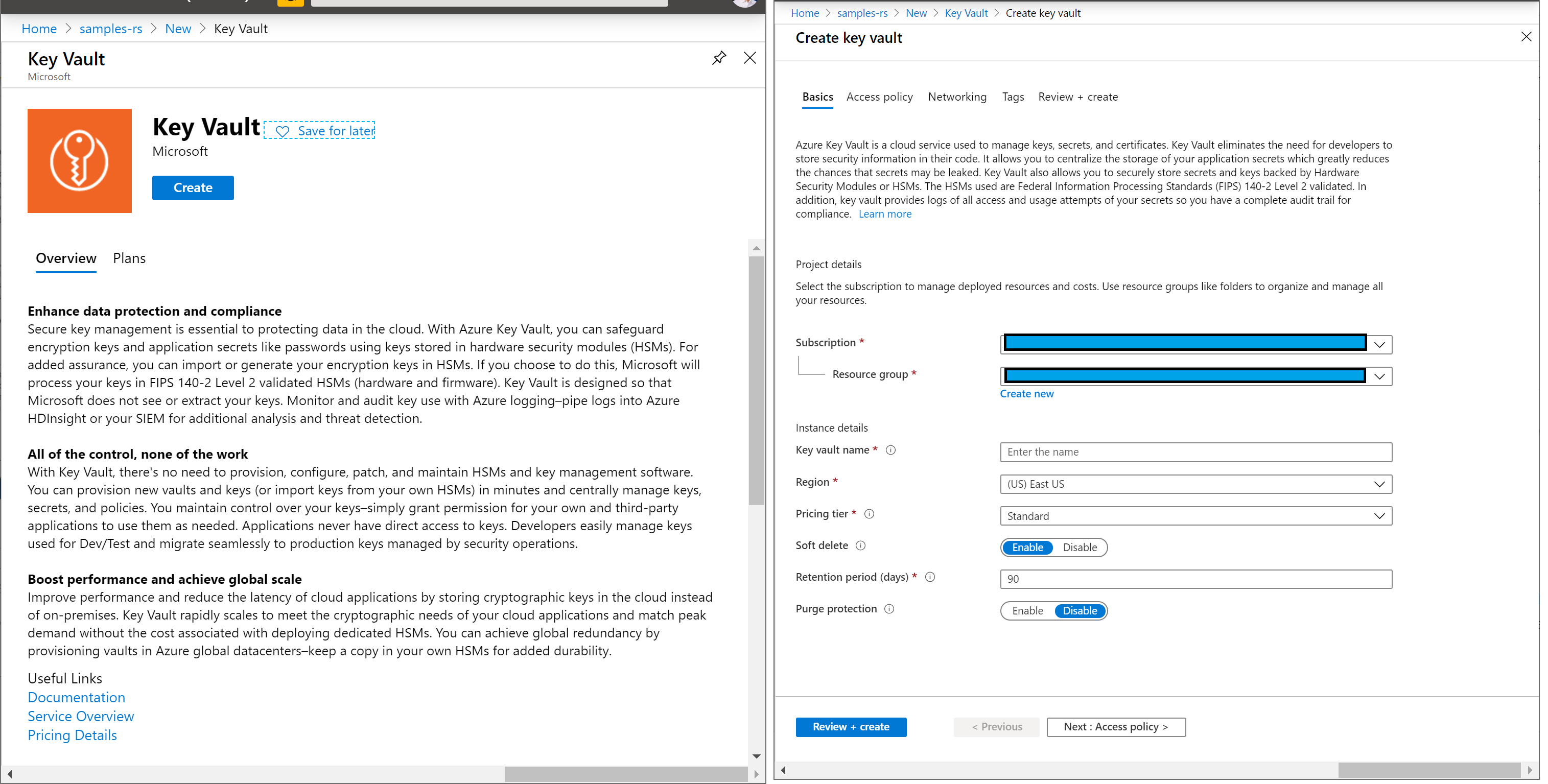This screenshot has height=784, width=1548.
Task: Click the pin/favorite icon for Key Vault
Action: pos(719,58)
